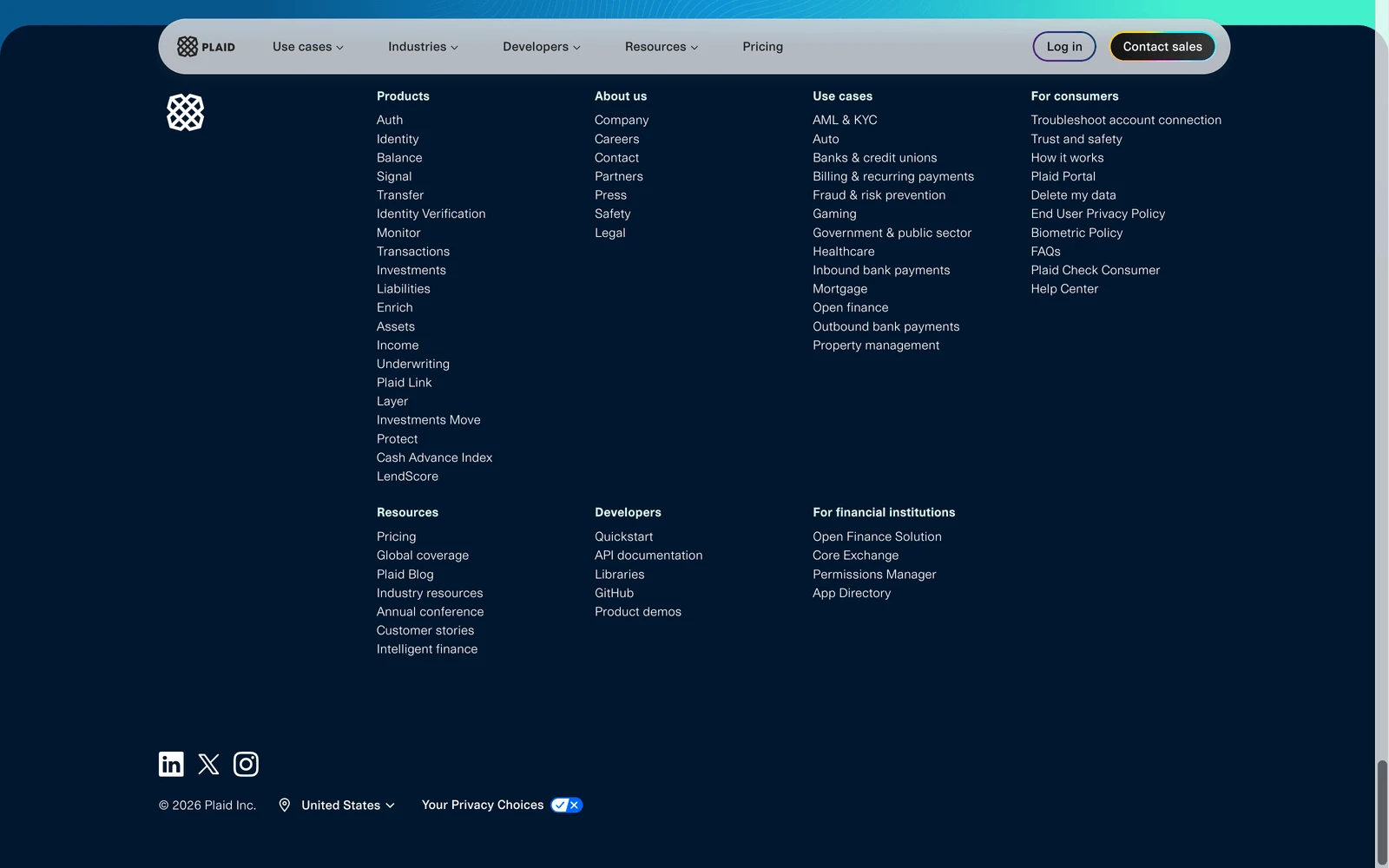Click the page vertical scrollbar thumb
Viewport: 1389px width, 868px height.
[x=1382, y=812]
